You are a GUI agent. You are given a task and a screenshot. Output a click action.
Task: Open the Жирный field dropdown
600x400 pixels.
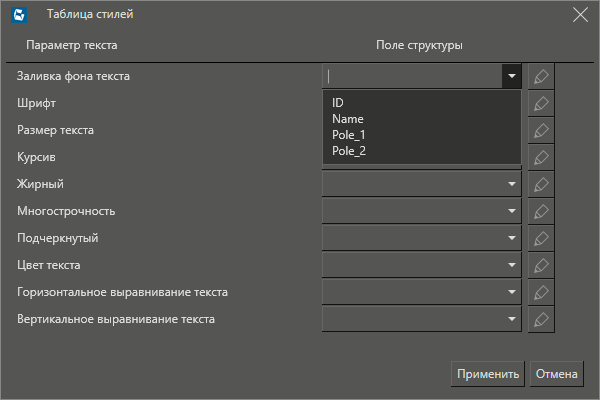(x=512, y=184)
